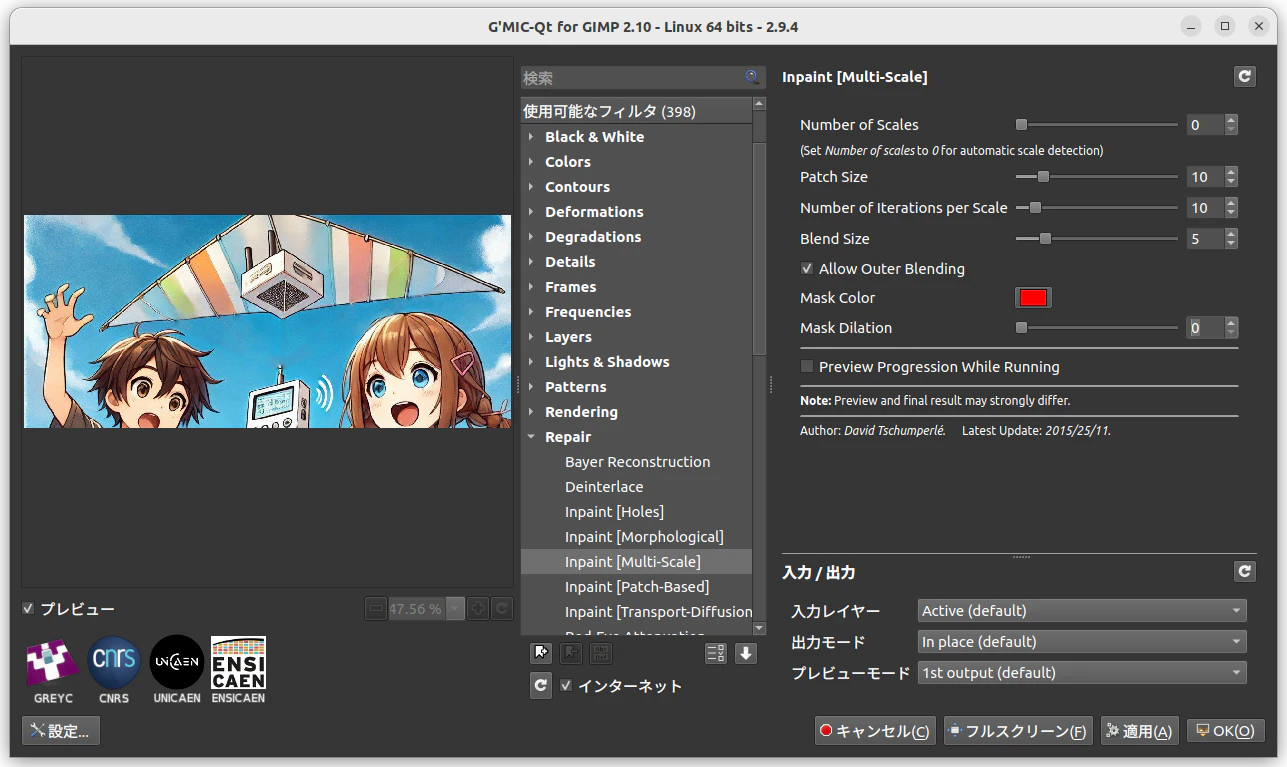The image size is (1287, 767).
Task: Open the 入力レイヤー dropdown
Action: (1081, 610)
